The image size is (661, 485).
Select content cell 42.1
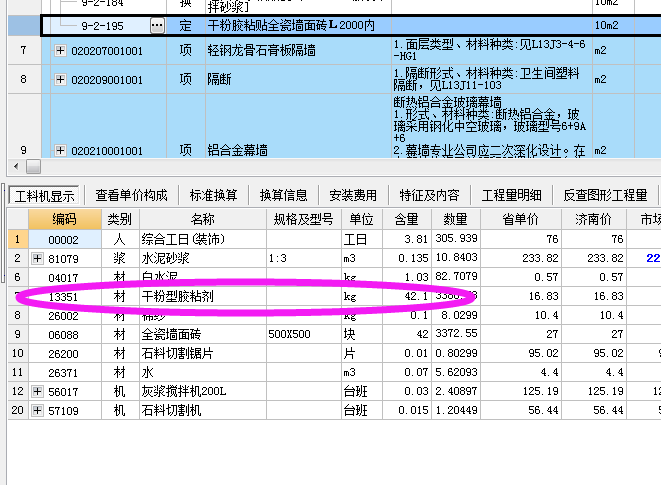(407, 296)
